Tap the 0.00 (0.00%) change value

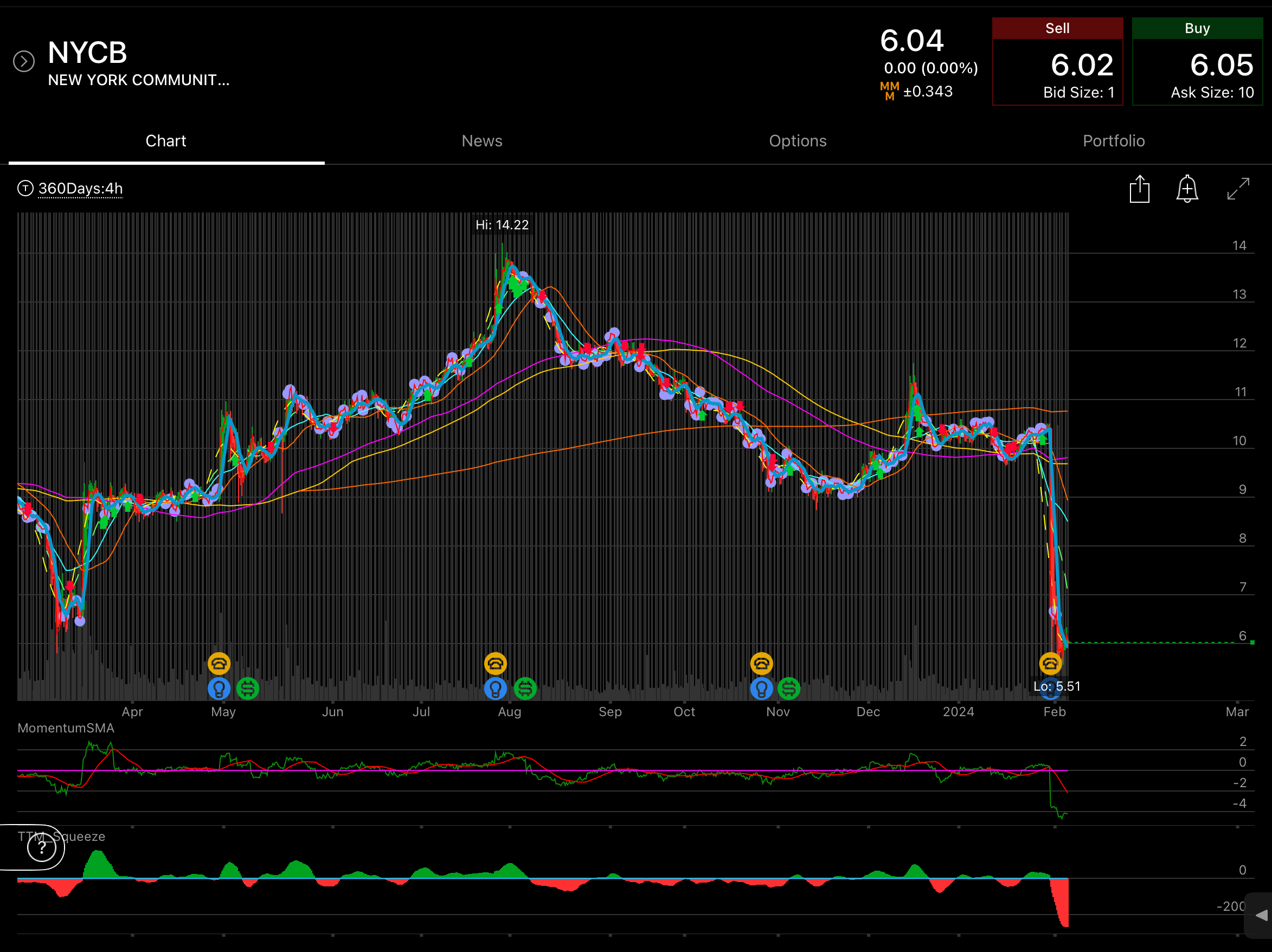pos(931,68)
